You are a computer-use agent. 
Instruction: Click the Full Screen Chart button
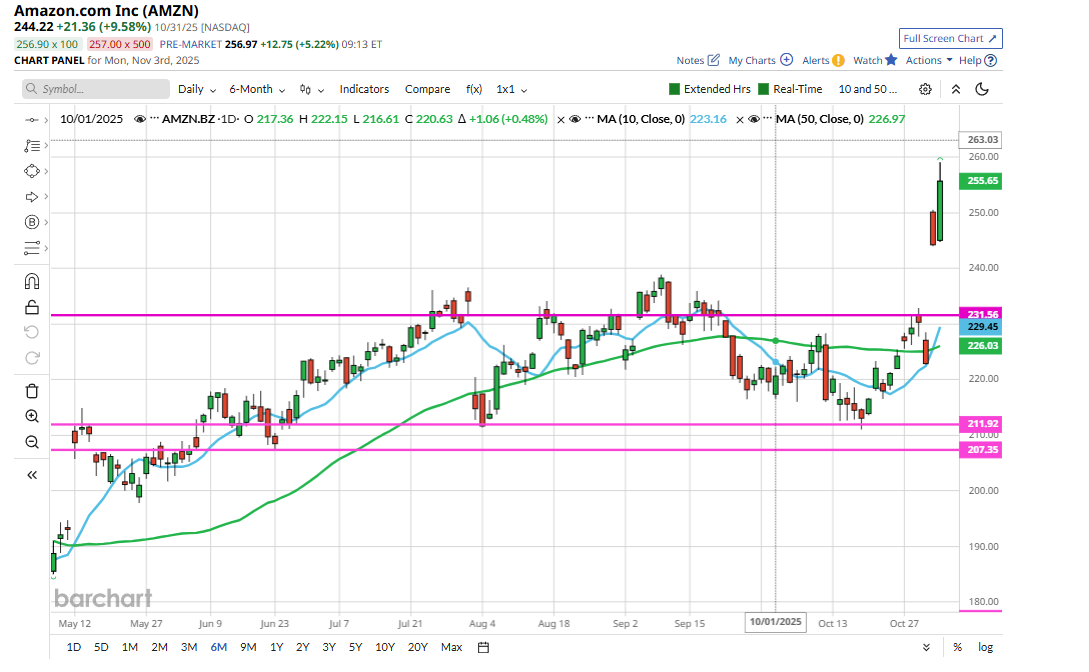[950, 38]
